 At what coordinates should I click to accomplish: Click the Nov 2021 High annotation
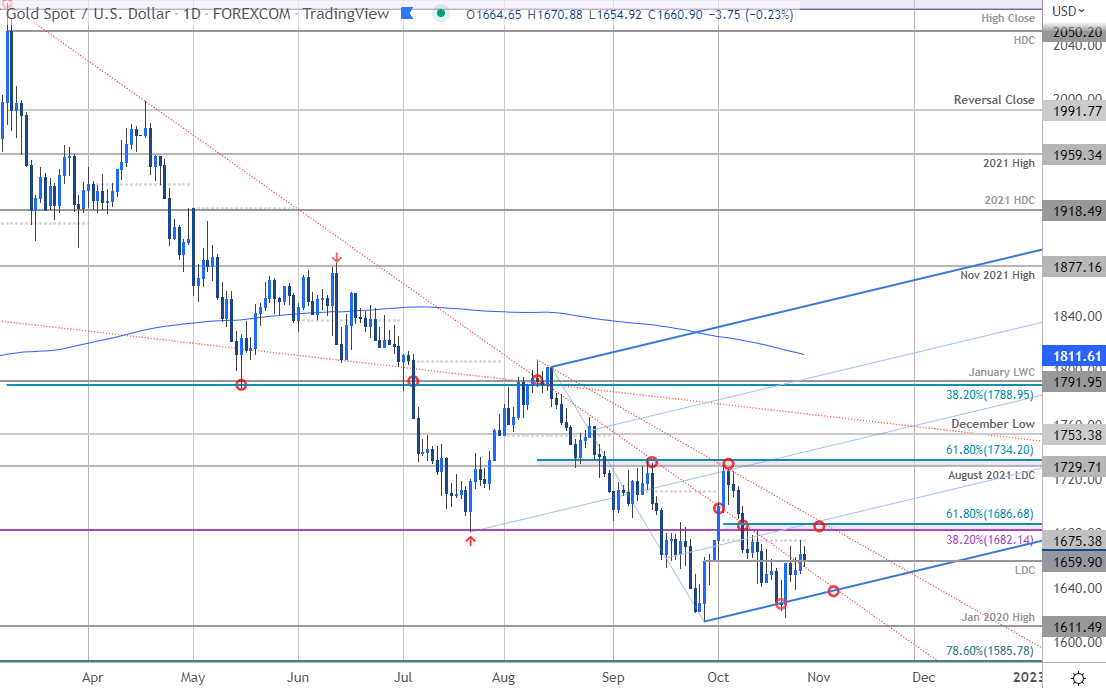997,275
